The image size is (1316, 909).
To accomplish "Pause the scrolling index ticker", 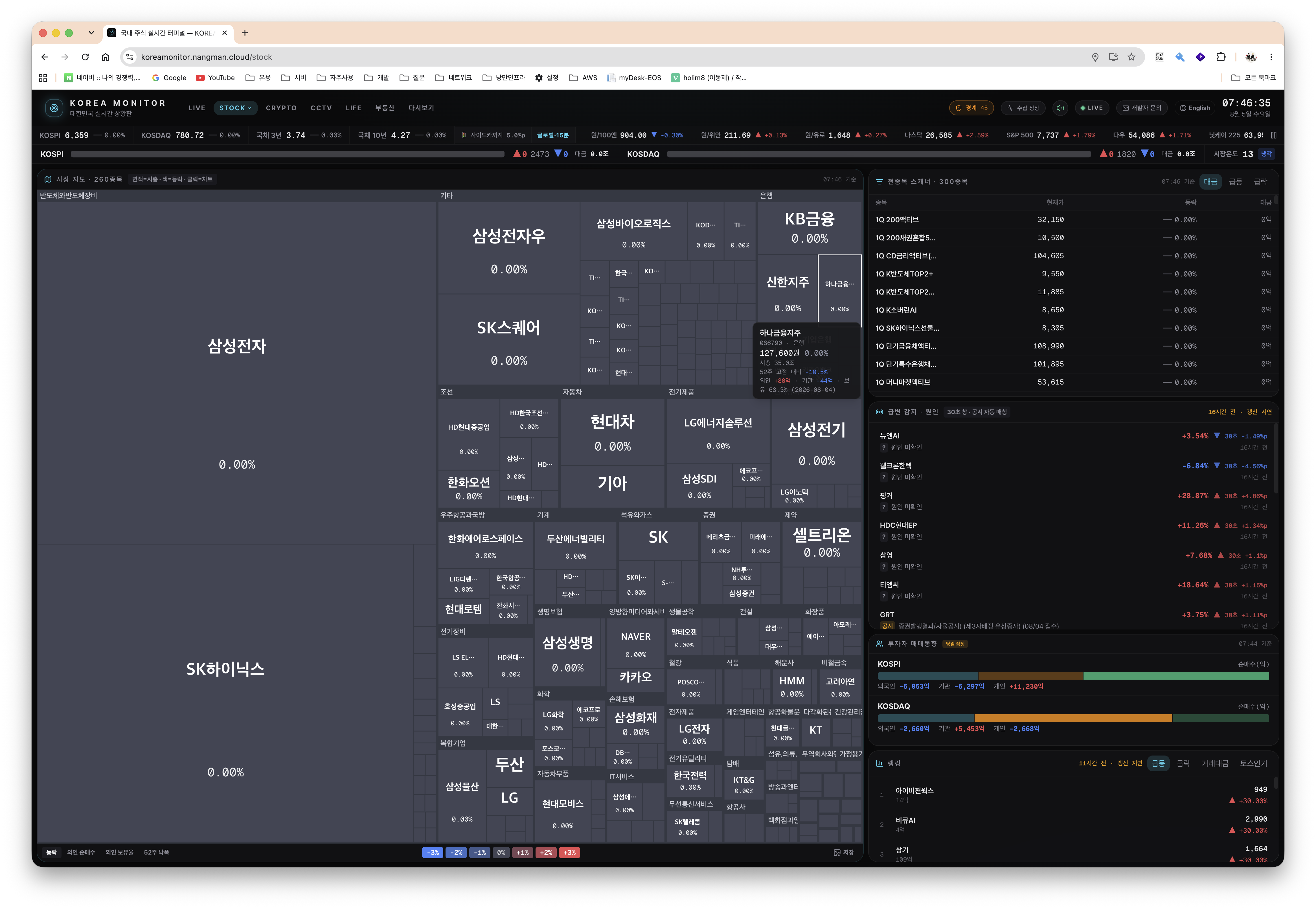I will [x=1273, y=135].
